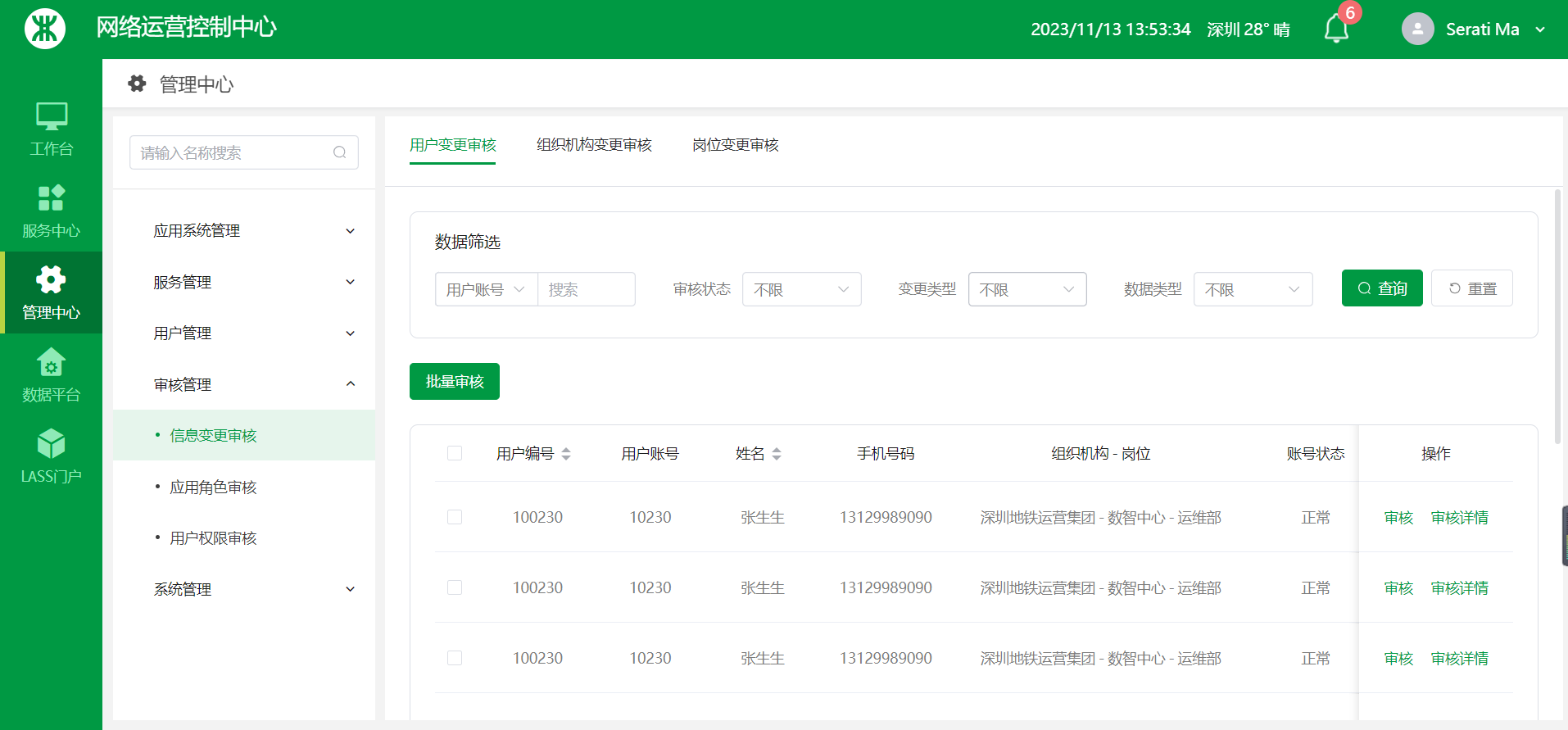
Task: Click the 组织机构 - 岗位 column header
Action: (x=1101, y=454)
